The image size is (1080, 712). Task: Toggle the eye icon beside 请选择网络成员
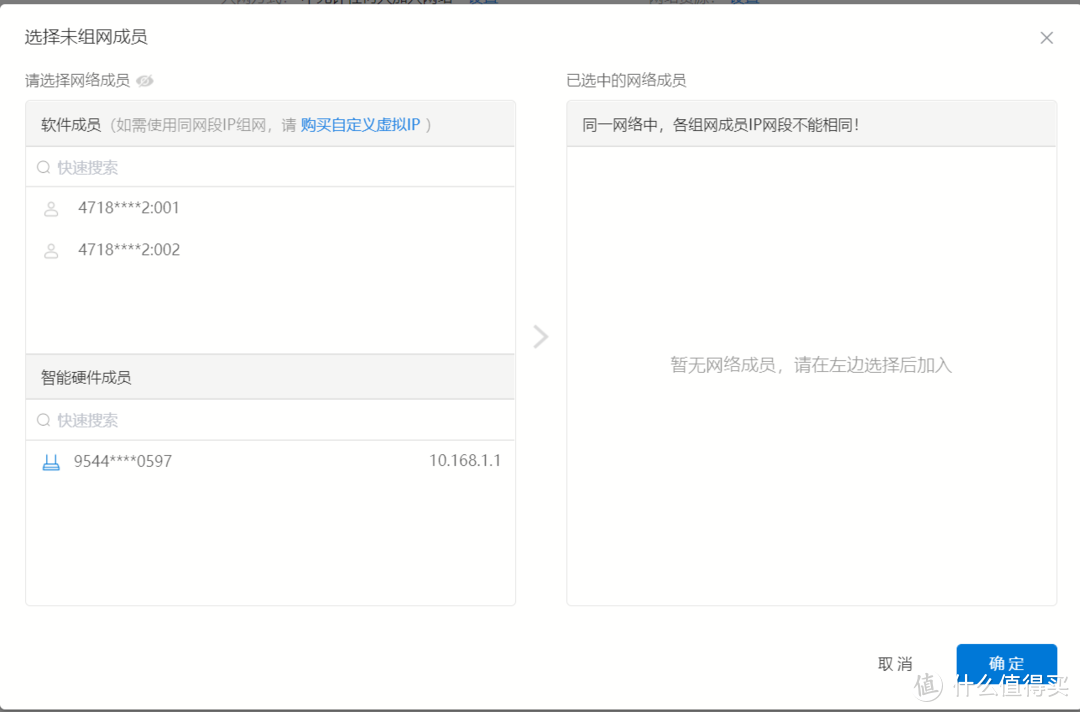click(144, 79)
